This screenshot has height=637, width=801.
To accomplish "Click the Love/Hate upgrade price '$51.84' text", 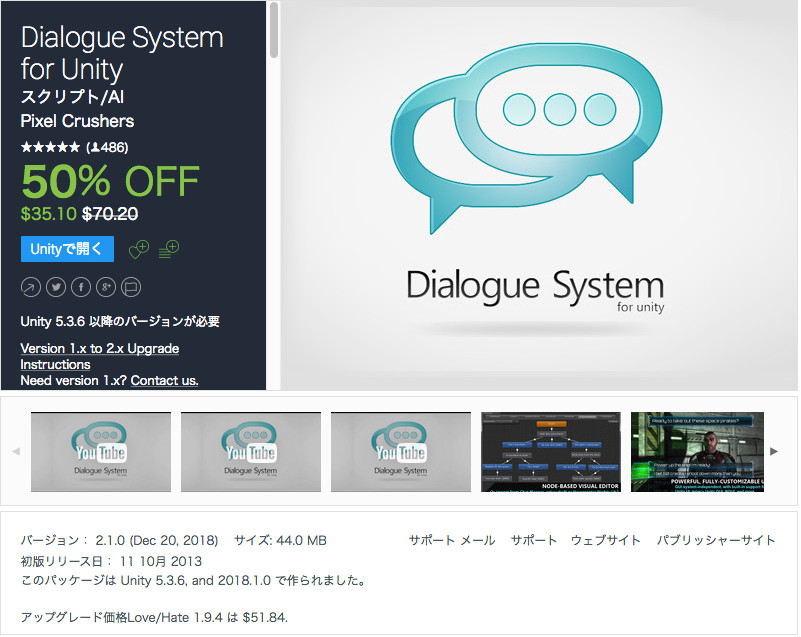I will coord(265,618).
